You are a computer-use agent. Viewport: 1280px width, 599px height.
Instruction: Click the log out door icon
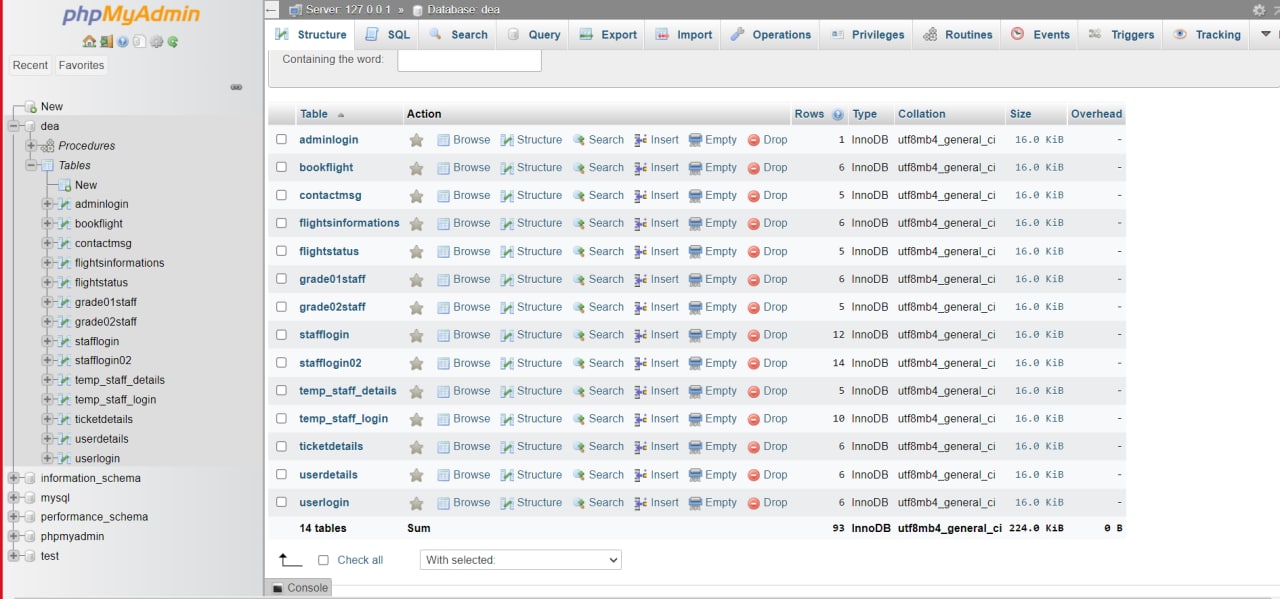click(106, 42)
